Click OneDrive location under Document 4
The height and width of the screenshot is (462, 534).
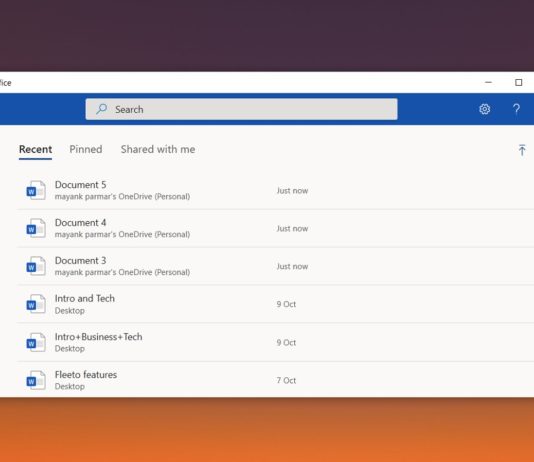pyautogui.click(x=122, y=234)
